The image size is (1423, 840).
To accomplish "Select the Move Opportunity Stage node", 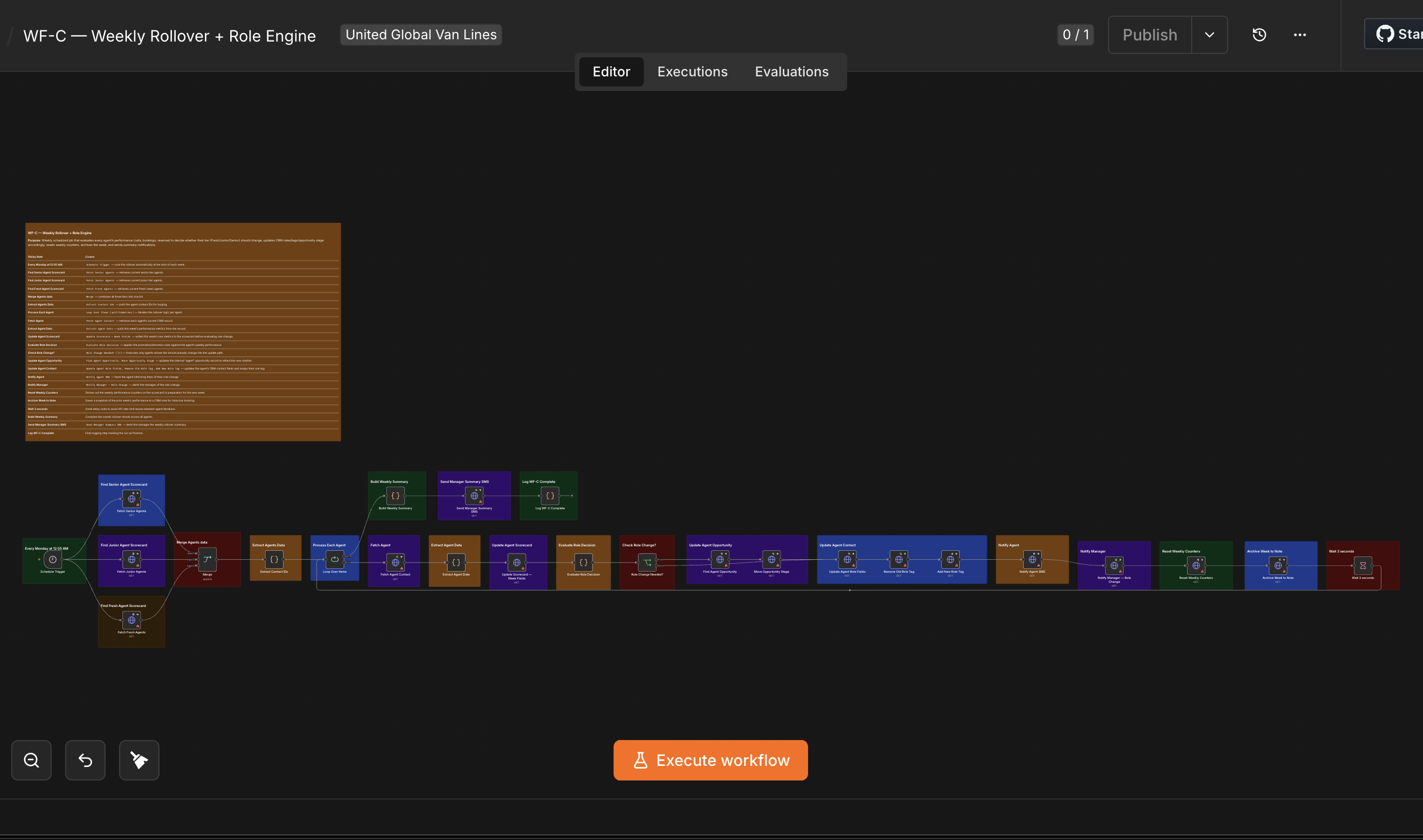I will pos(771,559).
